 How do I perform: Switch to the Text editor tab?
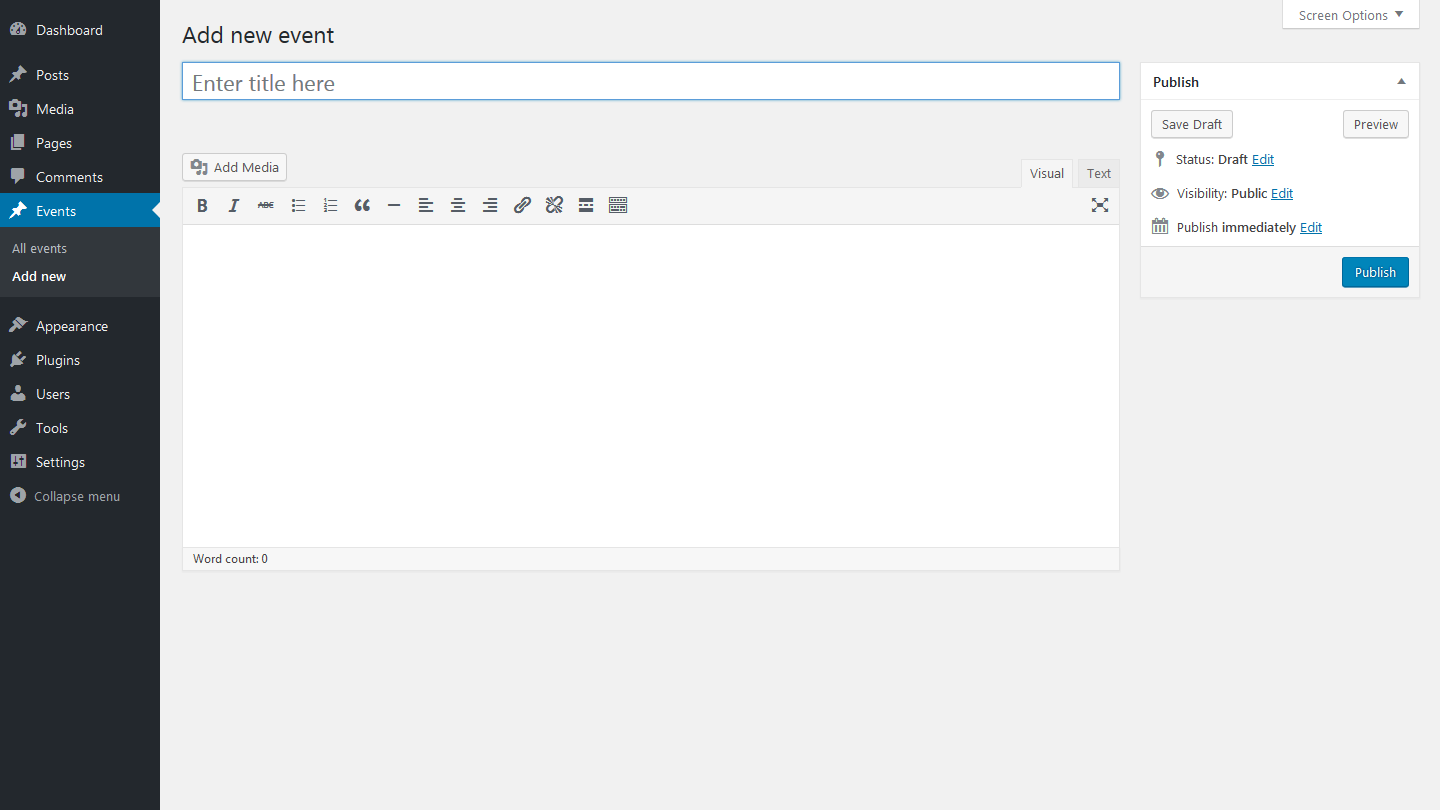[x=1098, y=173]
